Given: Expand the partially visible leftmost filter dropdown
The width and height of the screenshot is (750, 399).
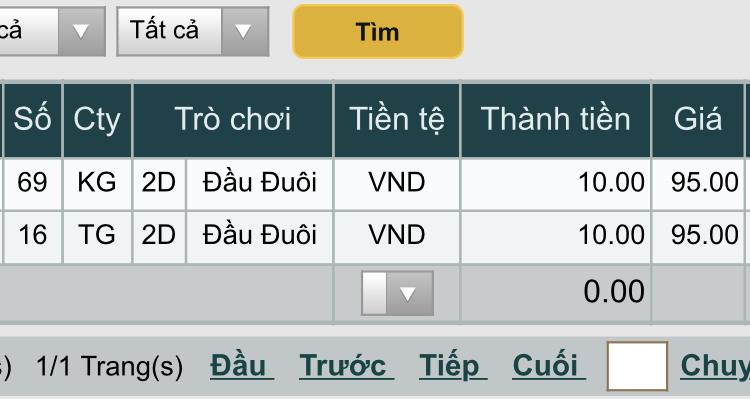Looking at the screenshot, I should [x=52, y=32].
